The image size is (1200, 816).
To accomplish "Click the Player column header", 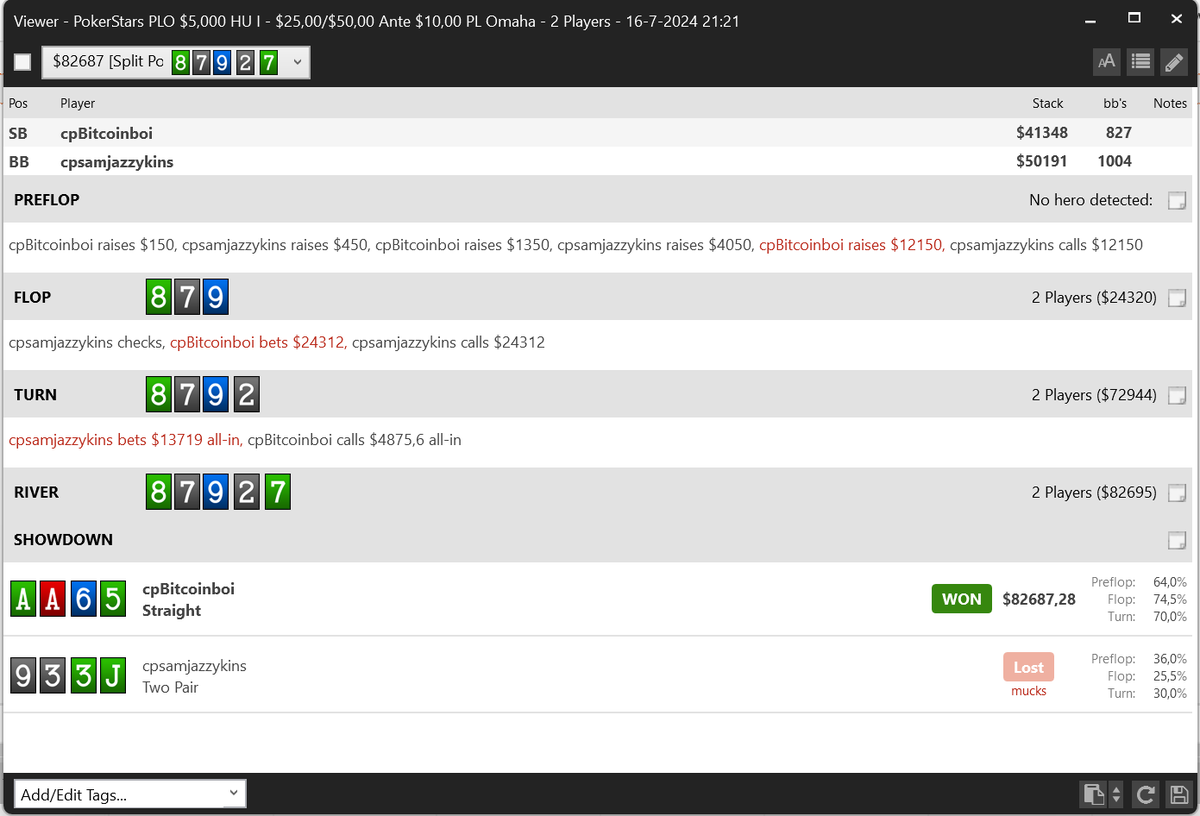I will click(77, 103).
